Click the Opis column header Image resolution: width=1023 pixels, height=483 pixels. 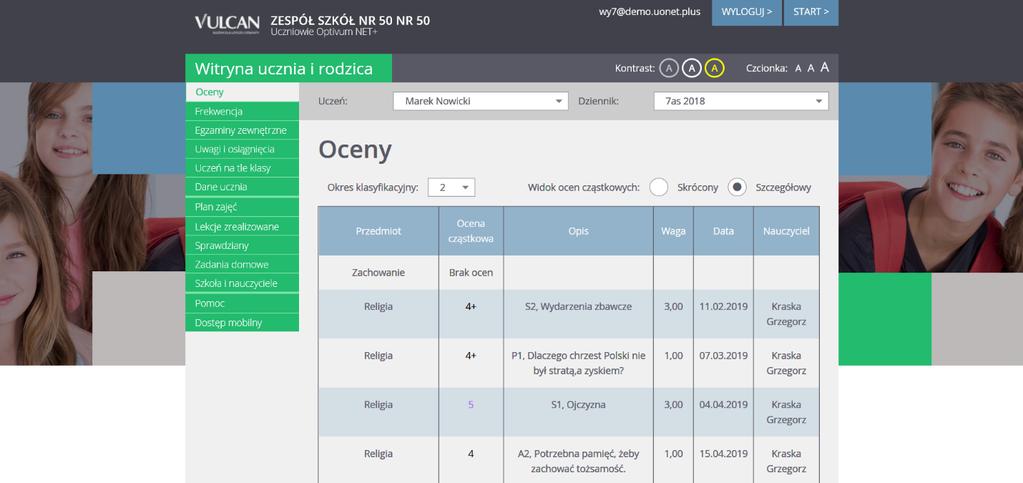[x=578, y=231]
